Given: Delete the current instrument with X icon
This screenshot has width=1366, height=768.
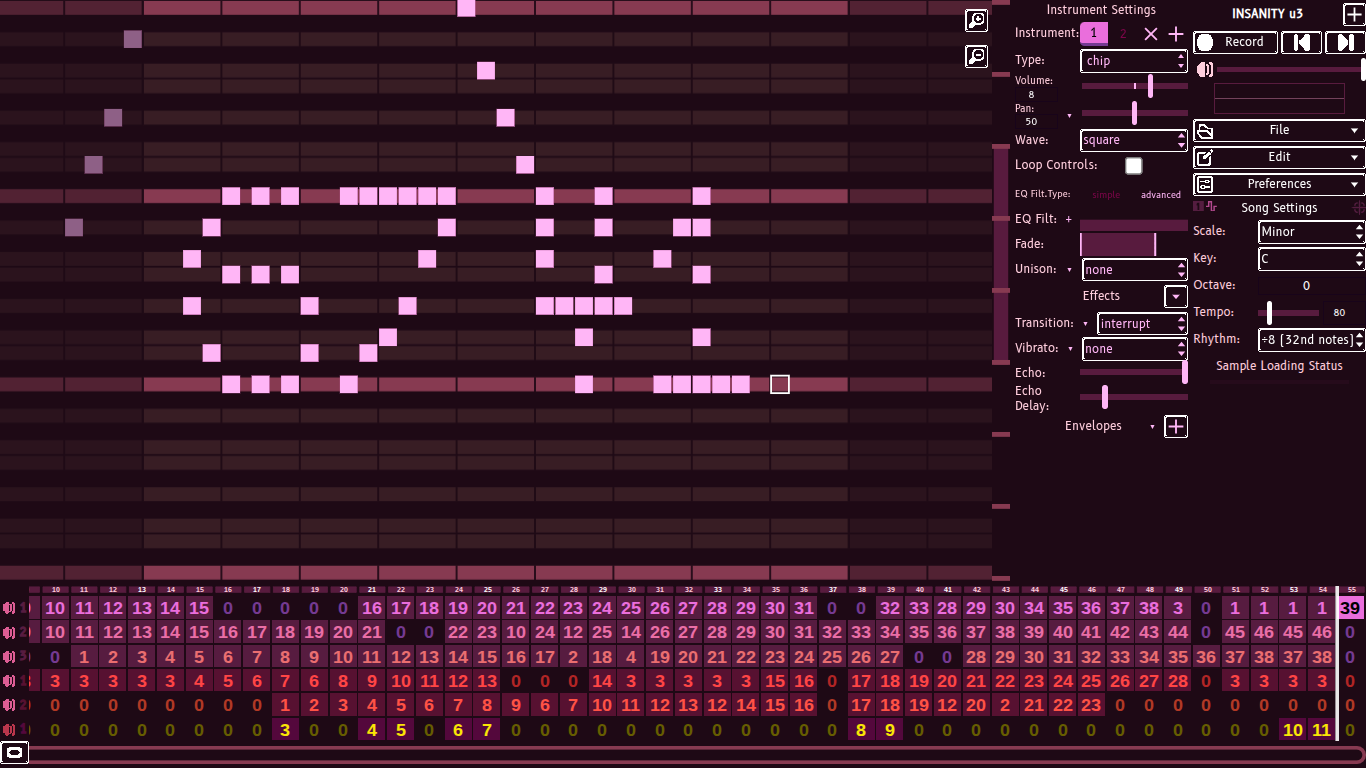Looking at the screenshot, I should [1150, 34].
